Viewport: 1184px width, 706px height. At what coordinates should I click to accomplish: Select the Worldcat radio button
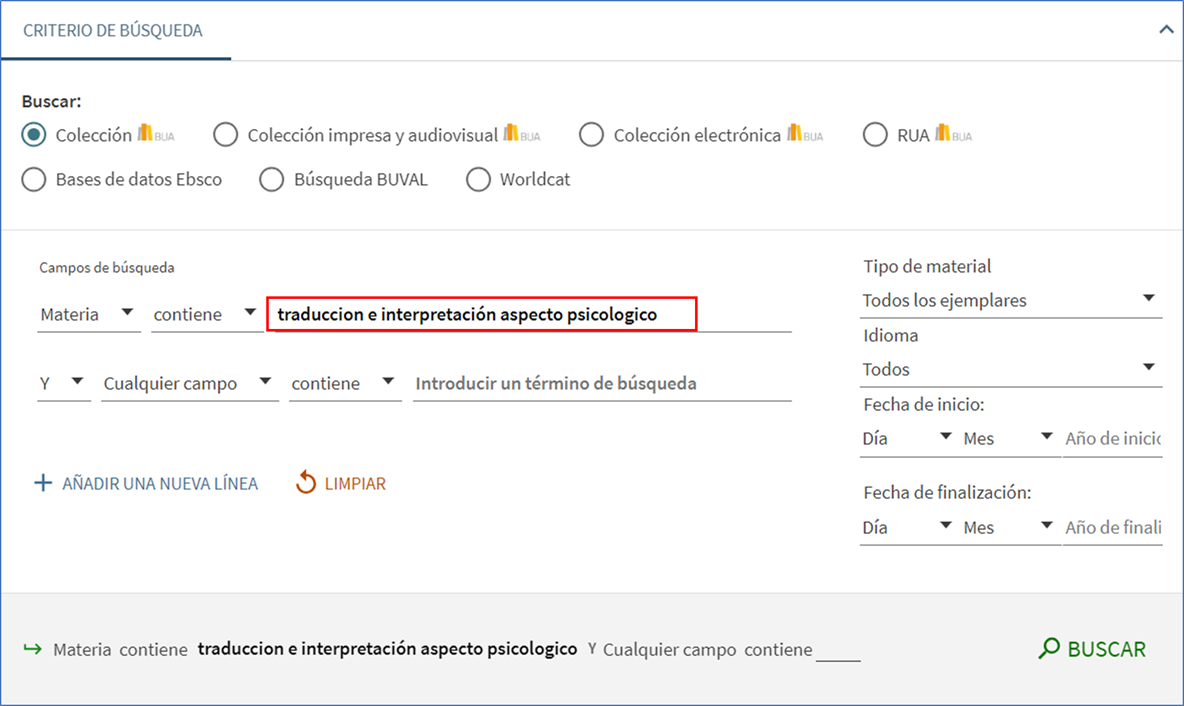pyautogui.click(x=479, y=180)
